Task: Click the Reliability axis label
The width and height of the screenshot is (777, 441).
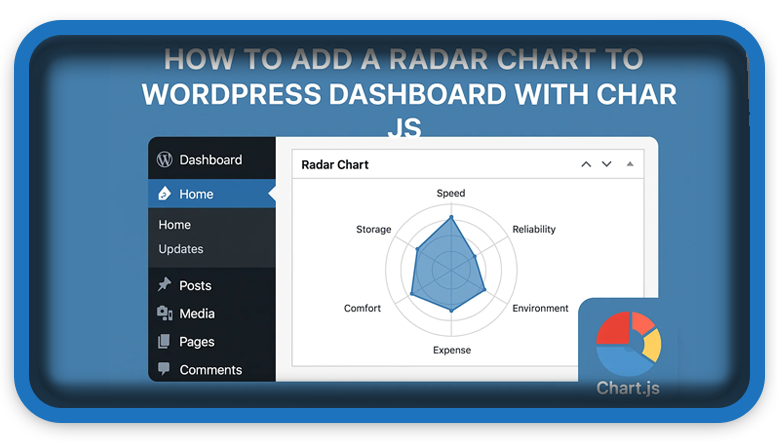Action: click(x=534, y=229)
